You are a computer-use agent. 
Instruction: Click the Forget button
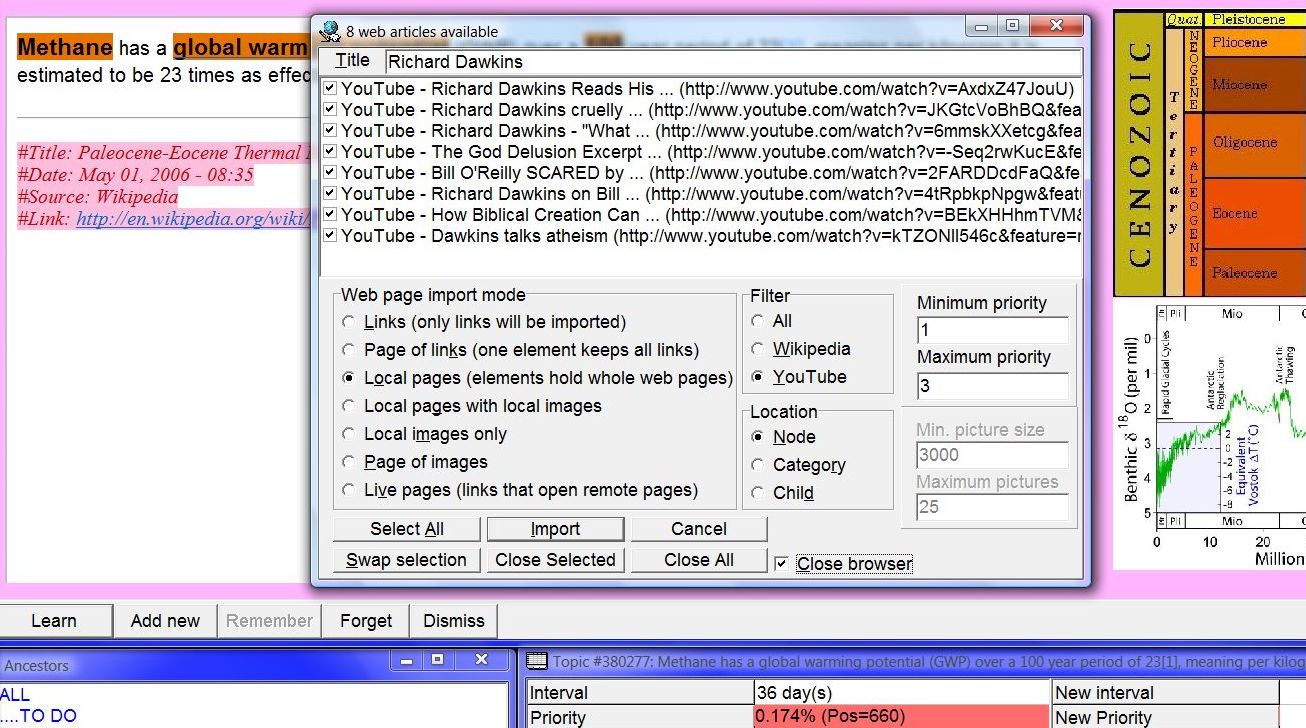click(366, 621)
